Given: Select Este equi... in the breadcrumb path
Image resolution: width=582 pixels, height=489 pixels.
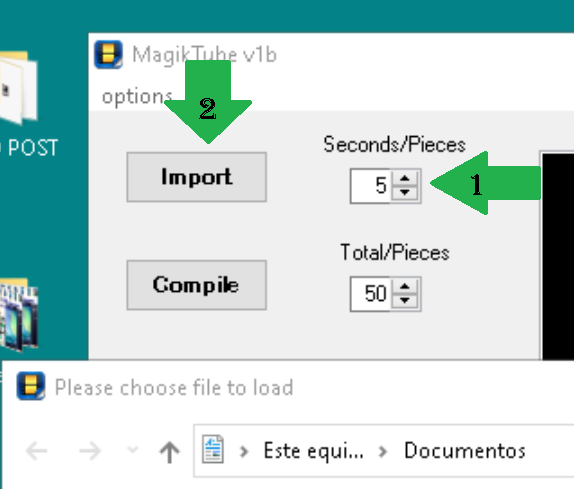Looking at the screenshot, I should coord(313,450).
